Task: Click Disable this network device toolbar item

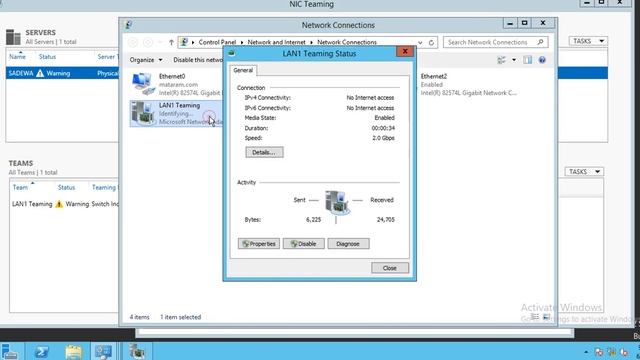Action: 198,60
